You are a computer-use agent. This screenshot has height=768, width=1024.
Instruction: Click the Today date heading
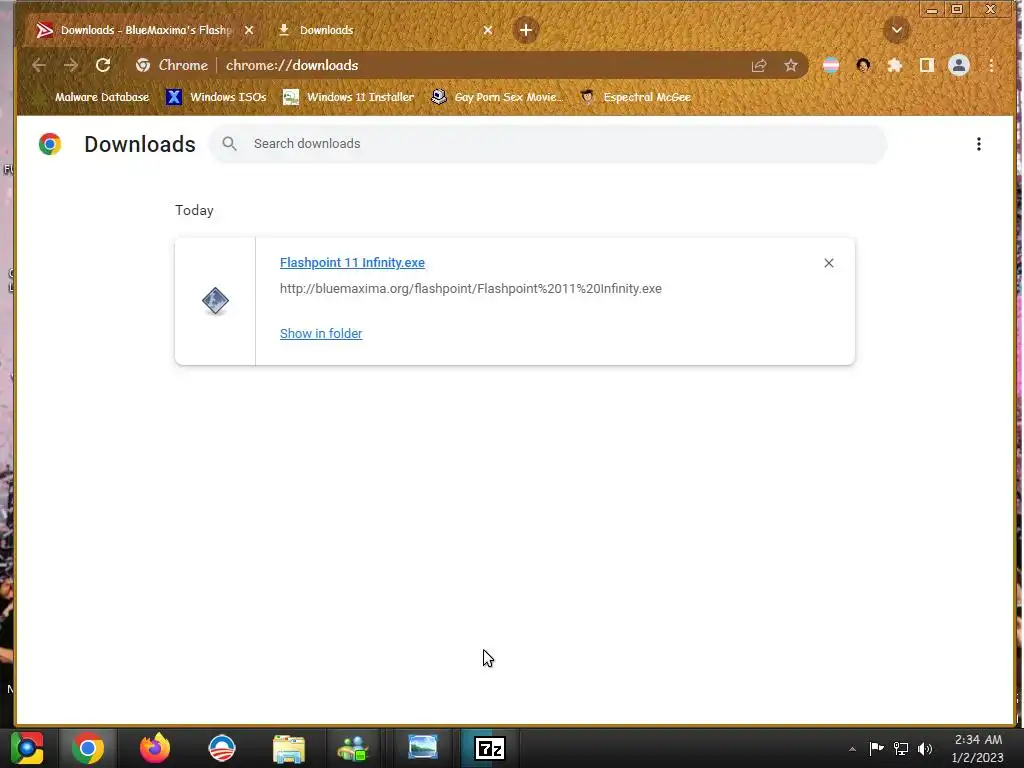pos(194,210)
